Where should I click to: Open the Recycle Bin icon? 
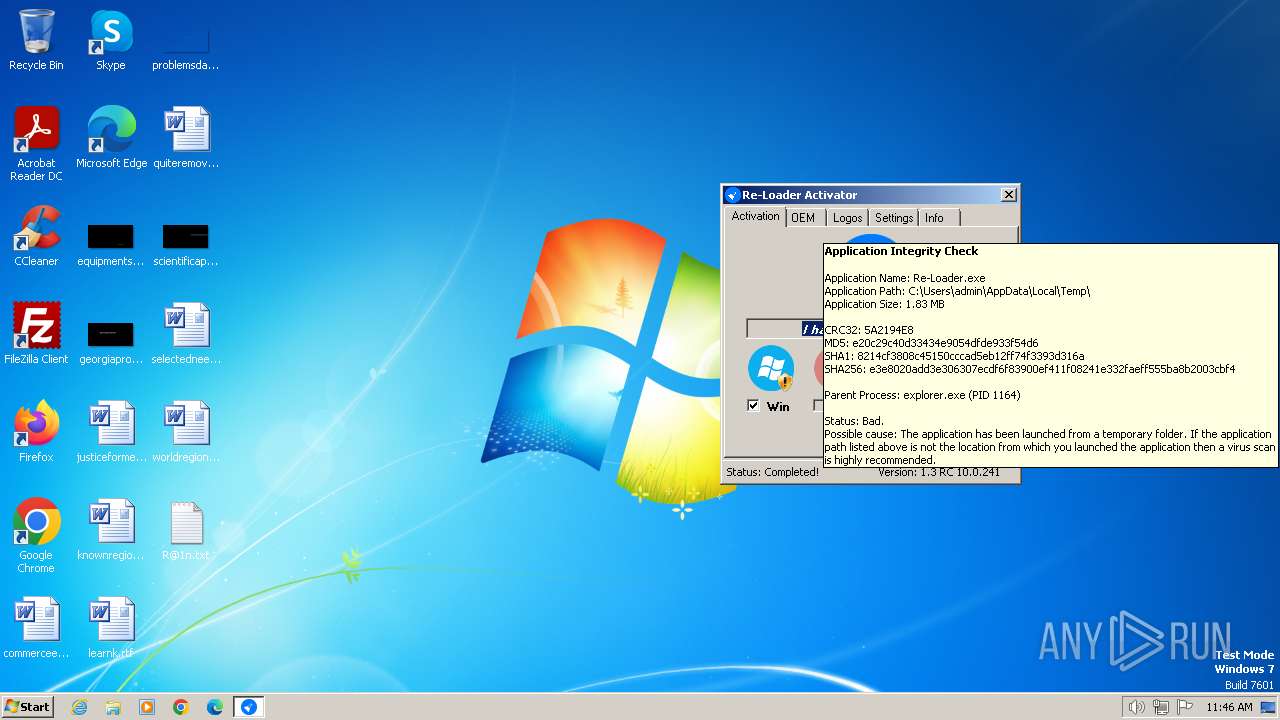point(36,40)
